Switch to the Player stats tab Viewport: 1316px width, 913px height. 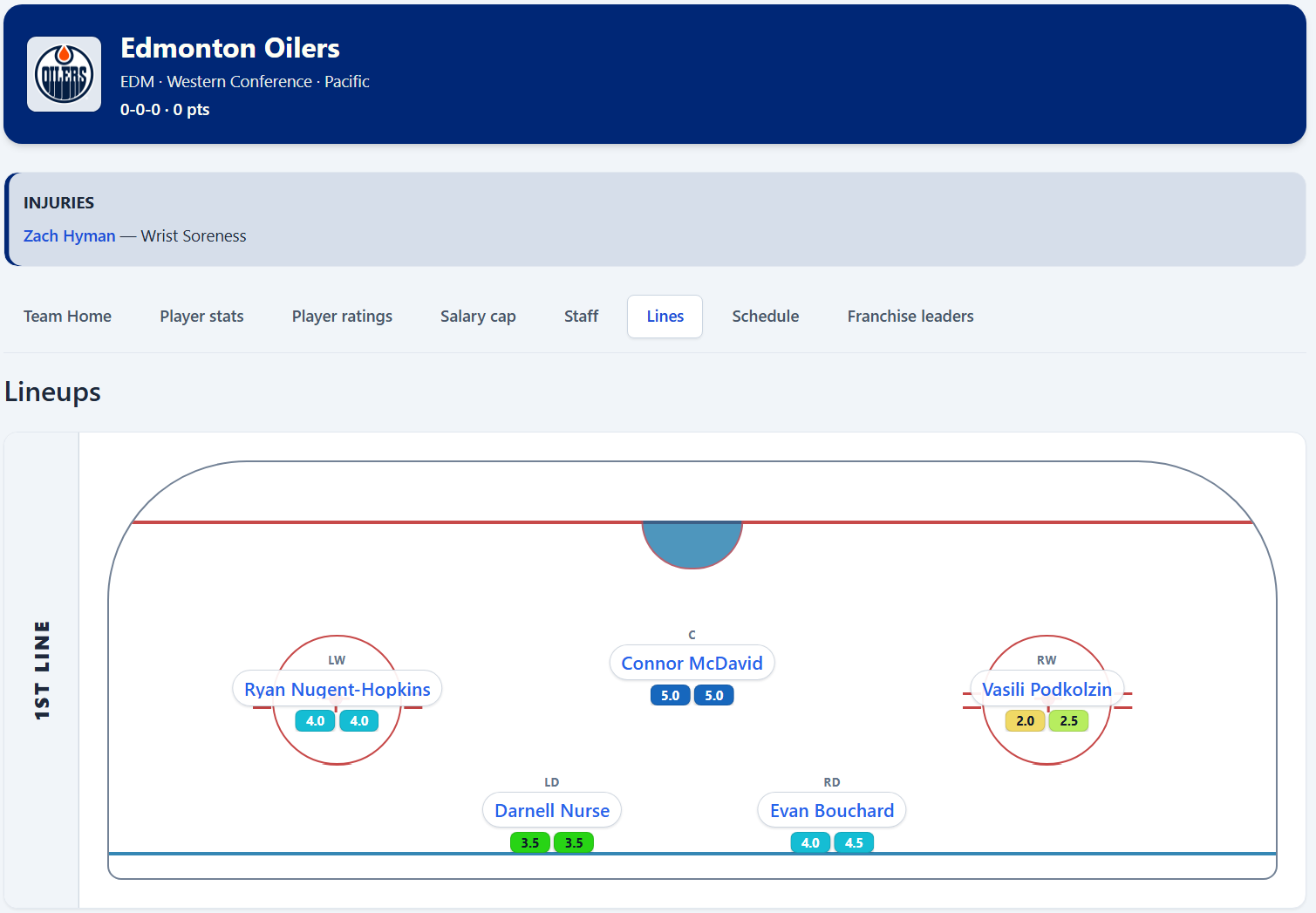(x=201, y=317)
